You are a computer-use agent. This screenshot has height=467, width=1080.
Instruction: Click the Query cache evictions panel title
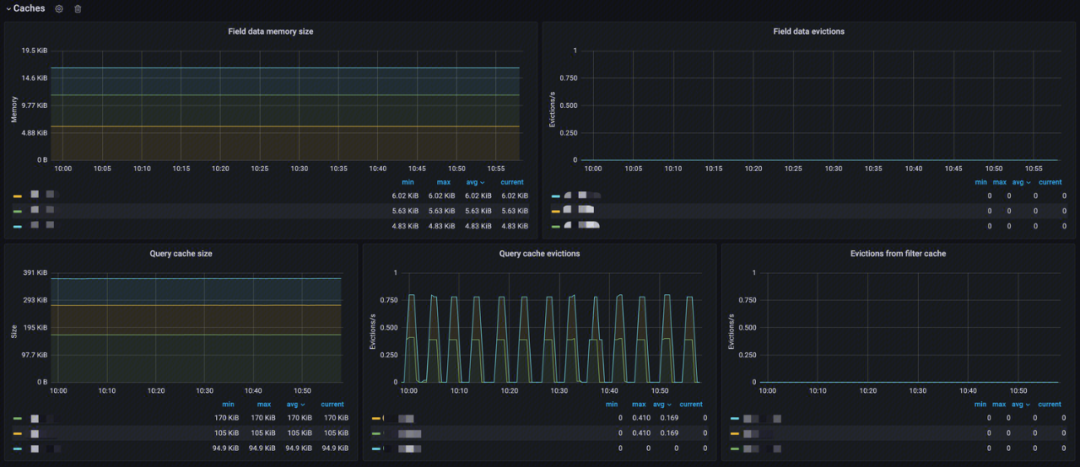539,253
